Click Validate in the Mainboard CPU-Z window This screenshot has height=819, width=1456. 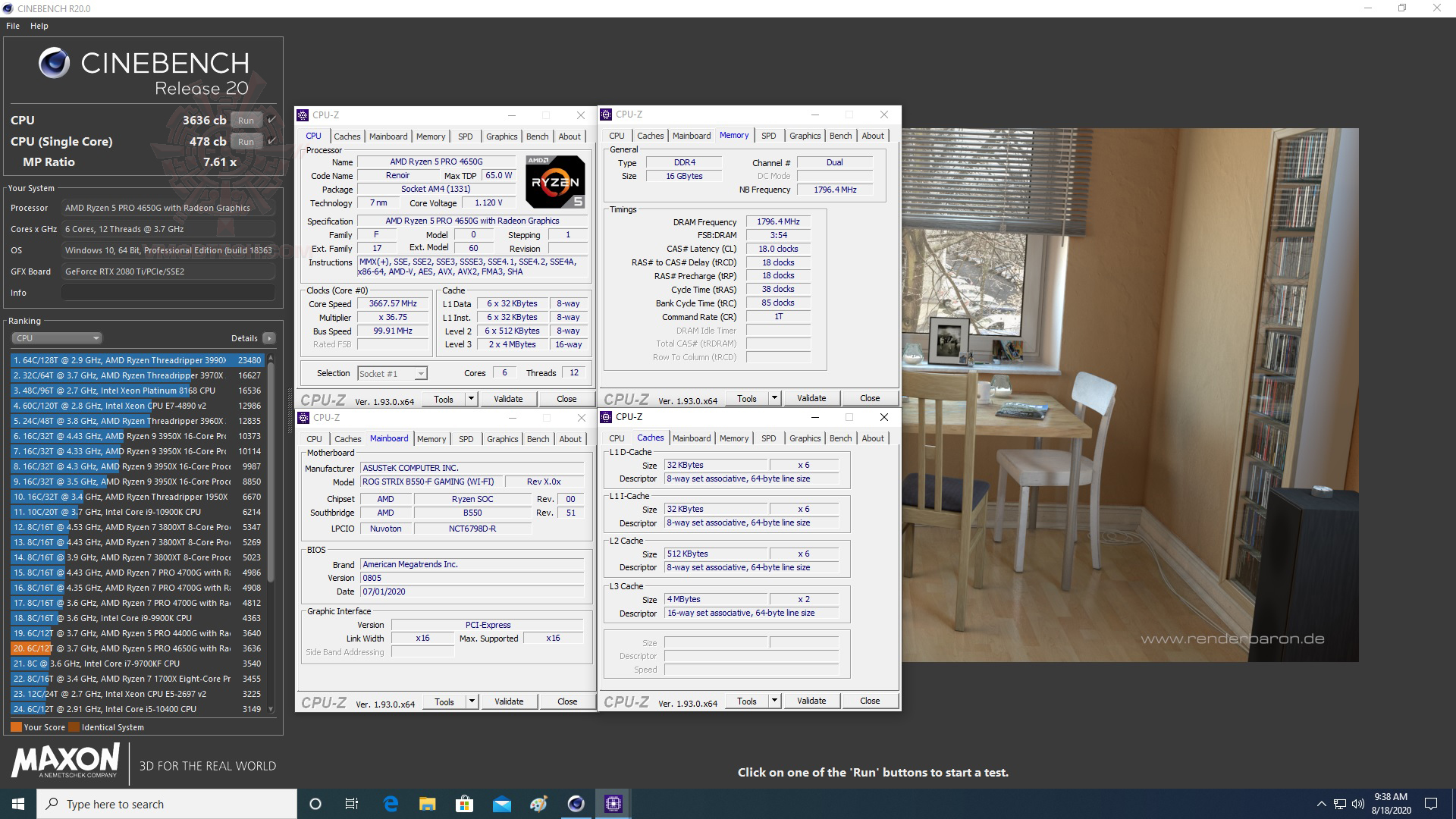(x=509, y=701)
